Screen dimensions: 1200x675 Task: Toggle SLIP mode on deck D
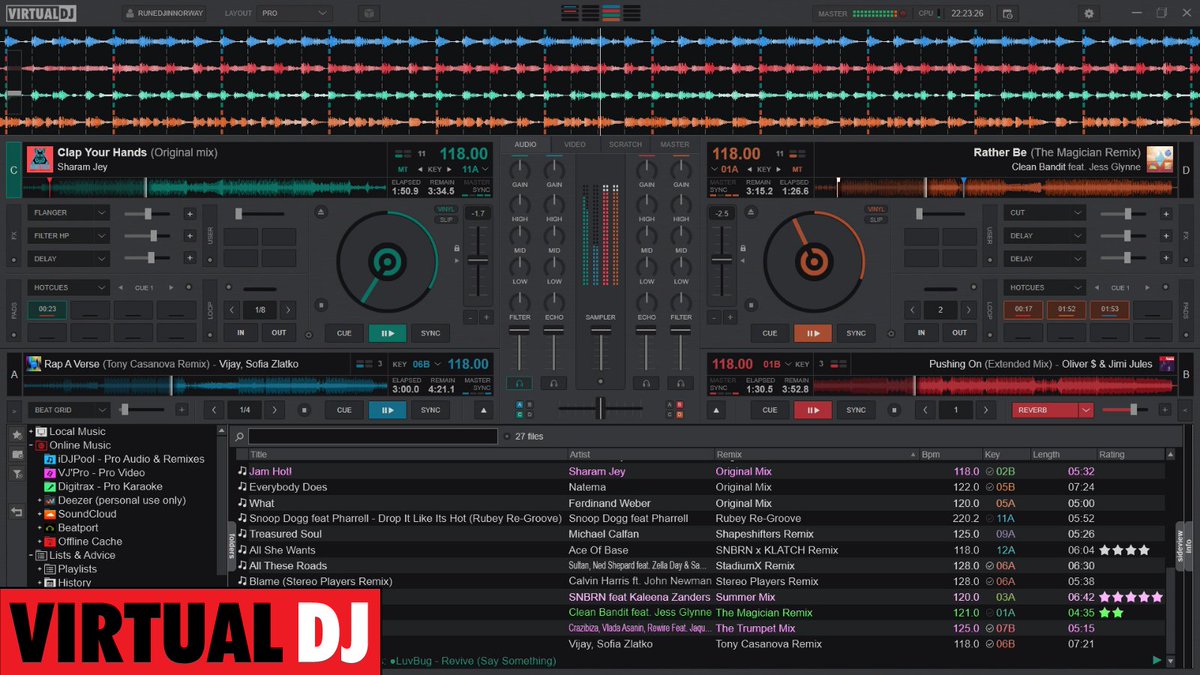pos(876,219)
